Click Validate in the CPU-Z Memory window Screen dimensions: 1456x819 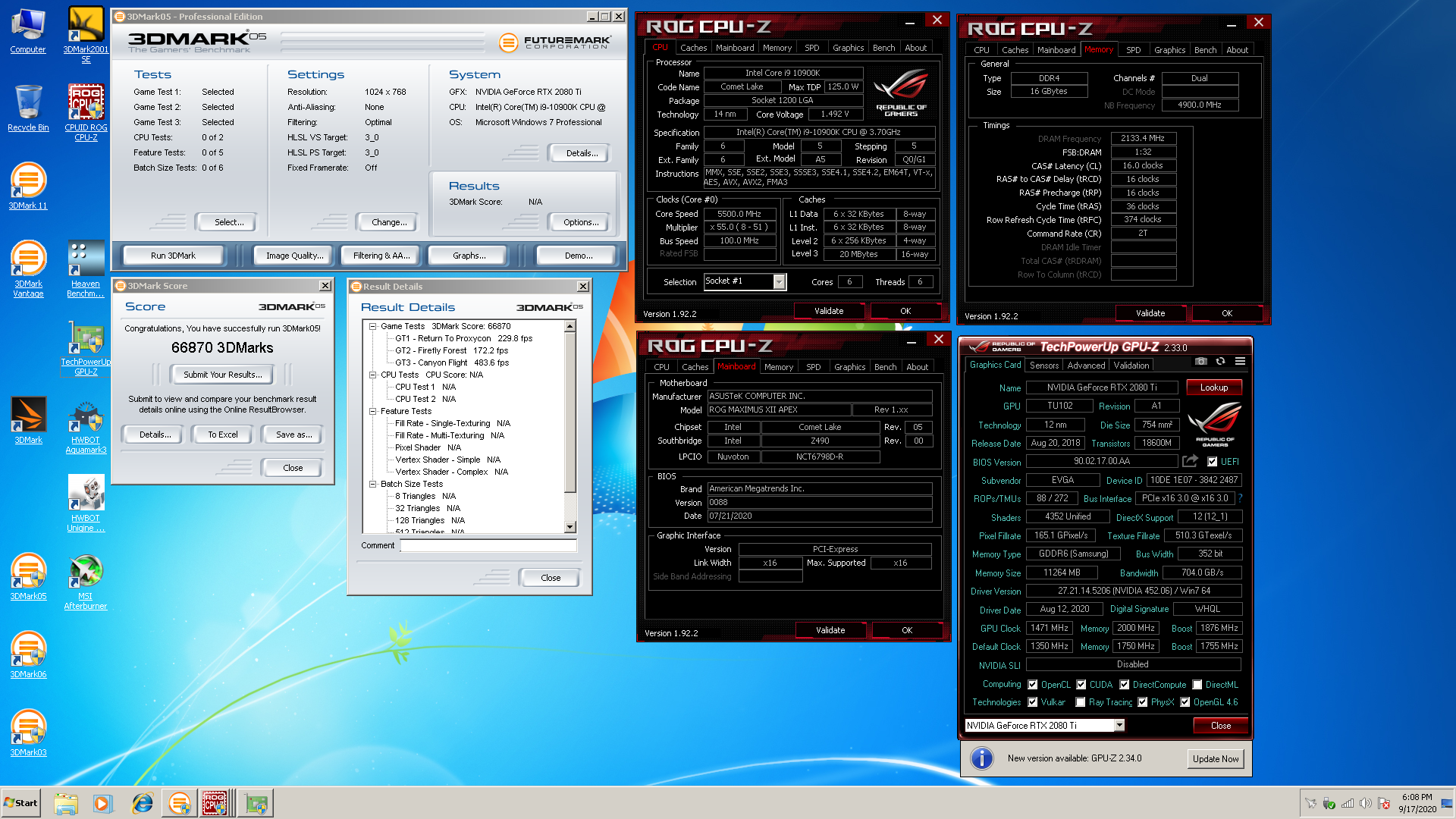tap(1150, 313)
